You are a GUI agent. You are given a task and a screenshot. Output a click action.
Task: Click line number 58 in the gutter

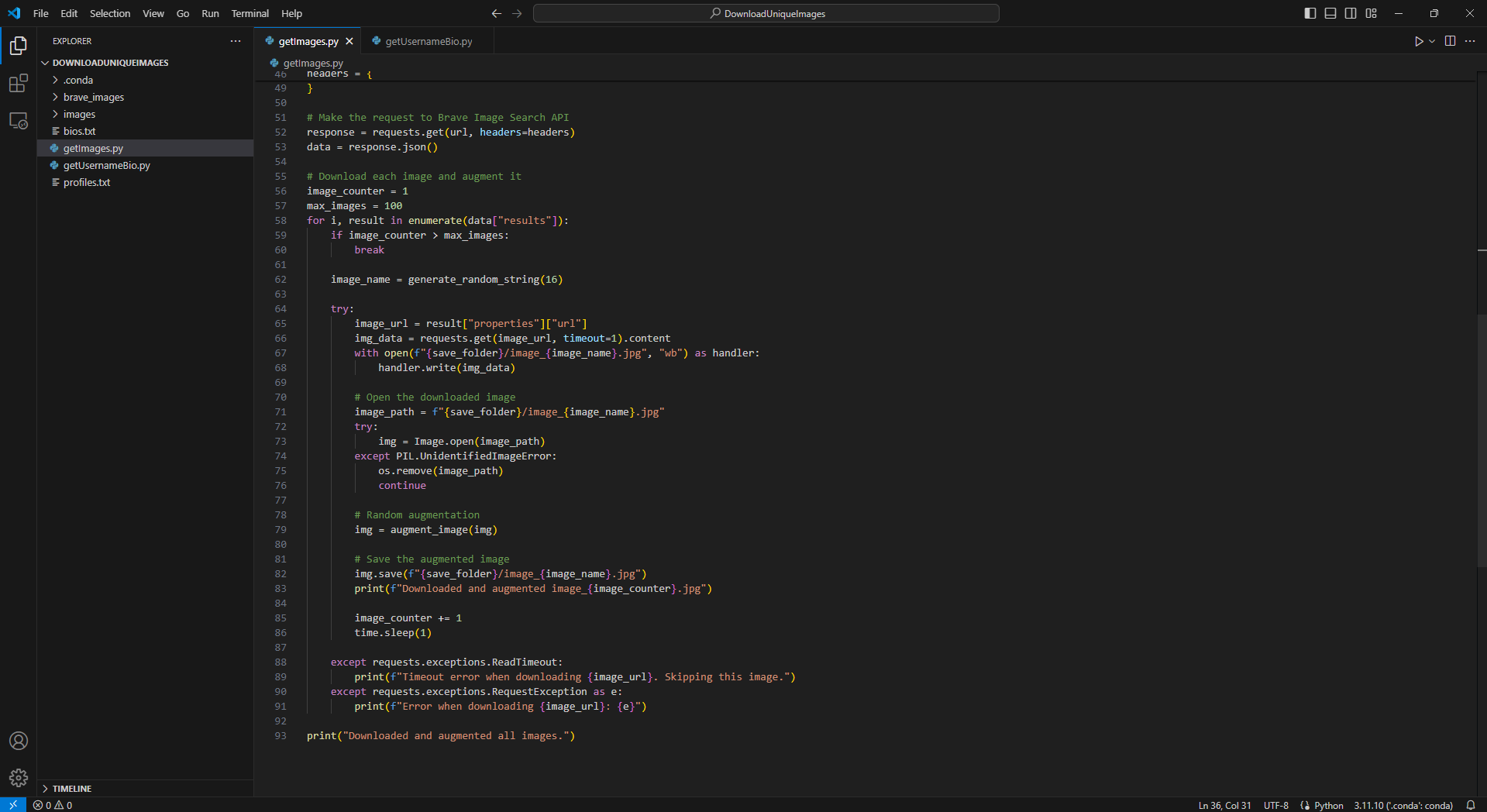[280, 220]
